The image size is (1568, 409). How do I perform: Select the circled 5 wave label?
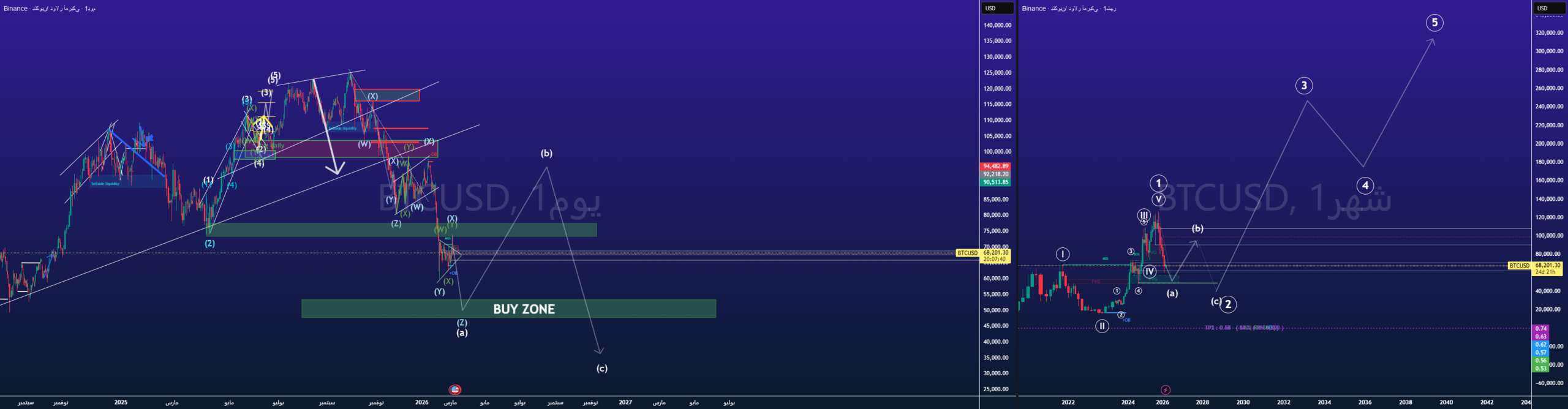tap(1434, 23)
